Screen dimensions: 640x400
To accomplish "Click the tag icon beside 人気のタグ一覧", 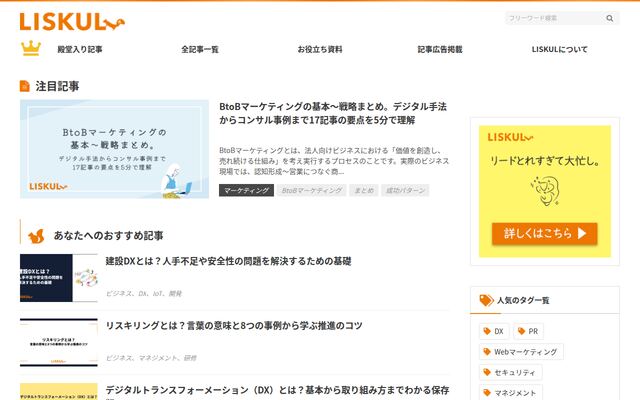I will 486,300.
